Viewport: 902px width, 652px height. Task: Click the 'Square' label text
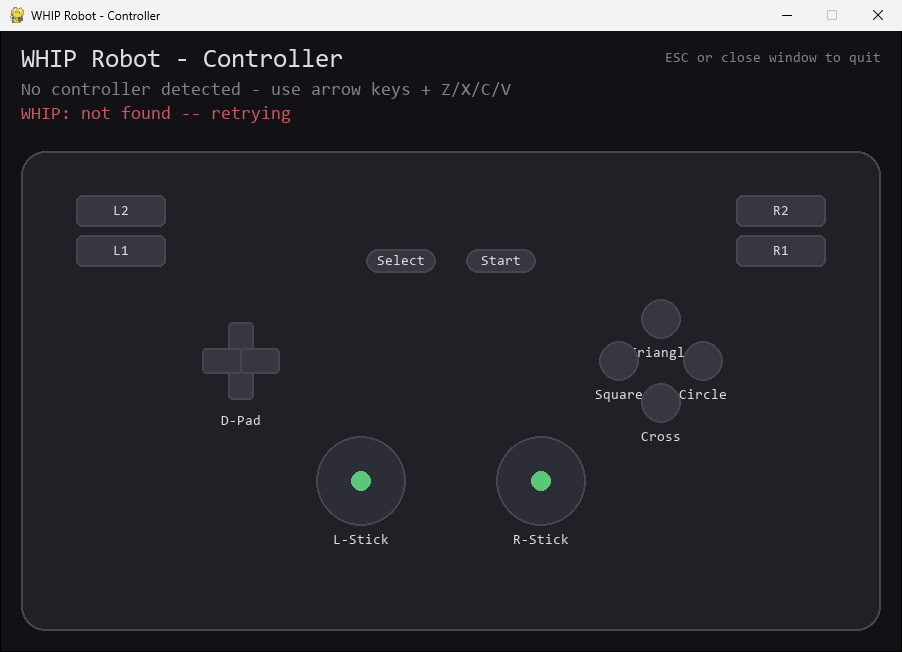point(618,395)
